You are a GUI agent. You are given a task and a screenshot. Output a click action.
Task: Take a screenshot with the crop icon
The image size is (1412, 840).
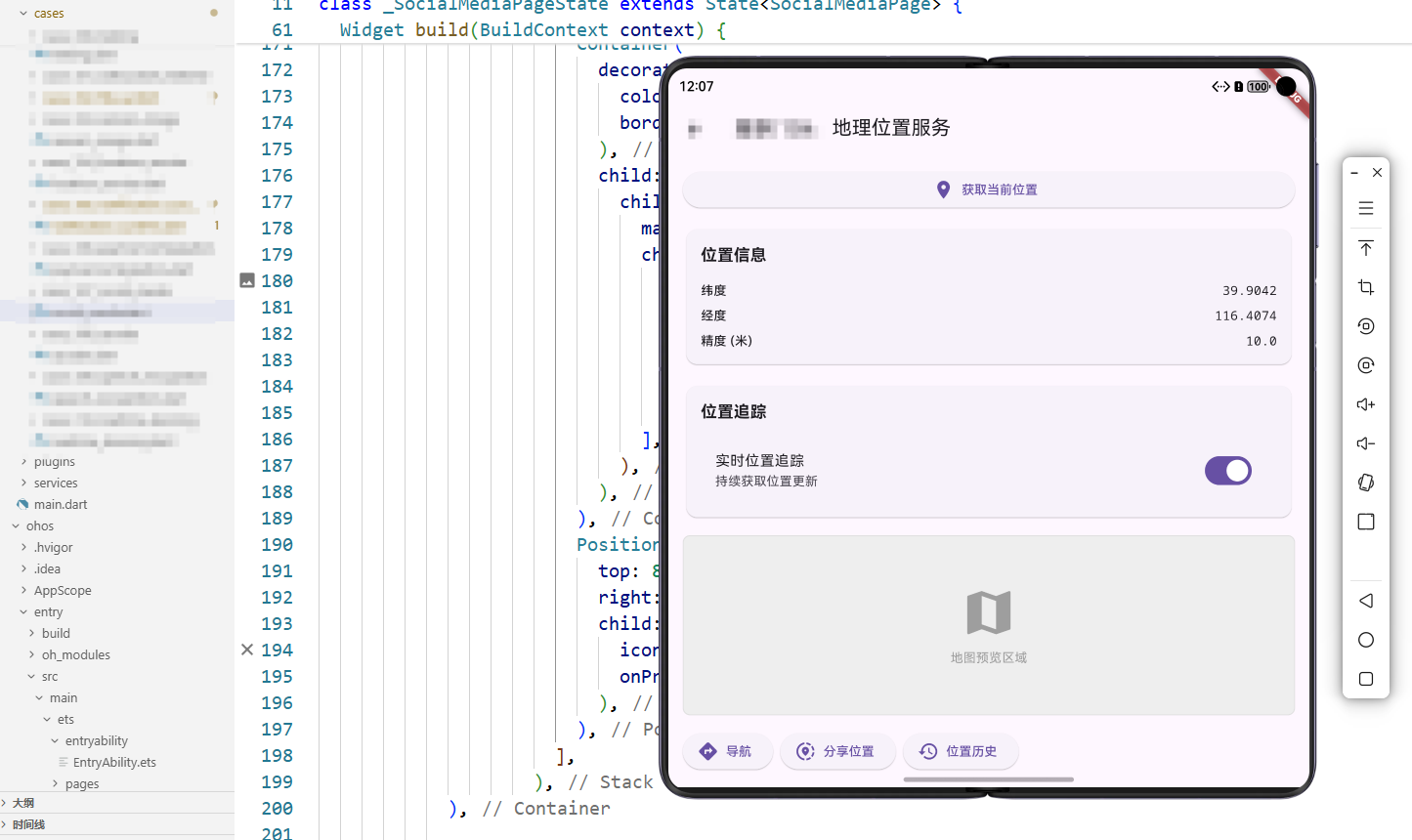(1365, 287)
